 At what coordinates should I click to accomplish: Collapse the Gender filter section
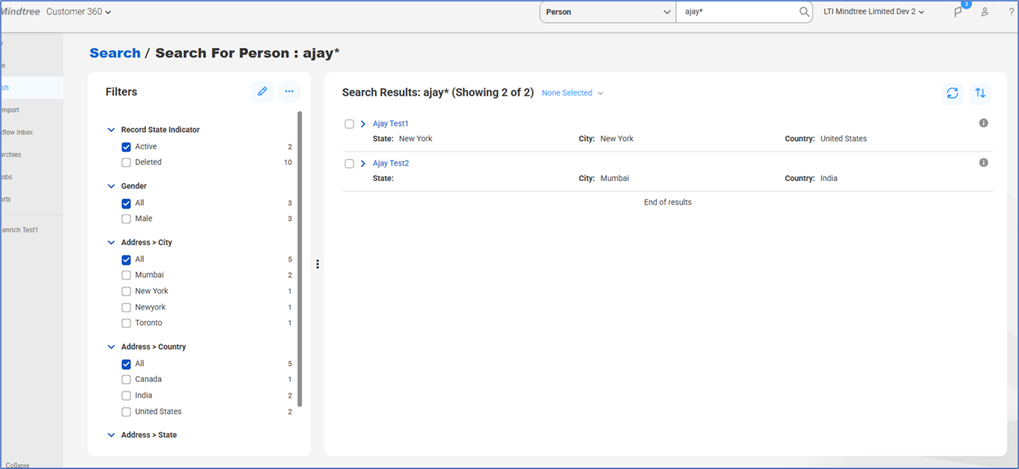111,186
